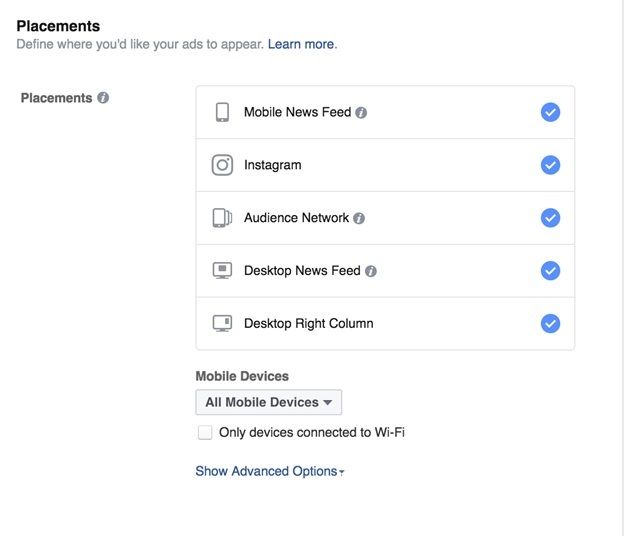Deselect the Desktop News Feed placement

[550, 271]
